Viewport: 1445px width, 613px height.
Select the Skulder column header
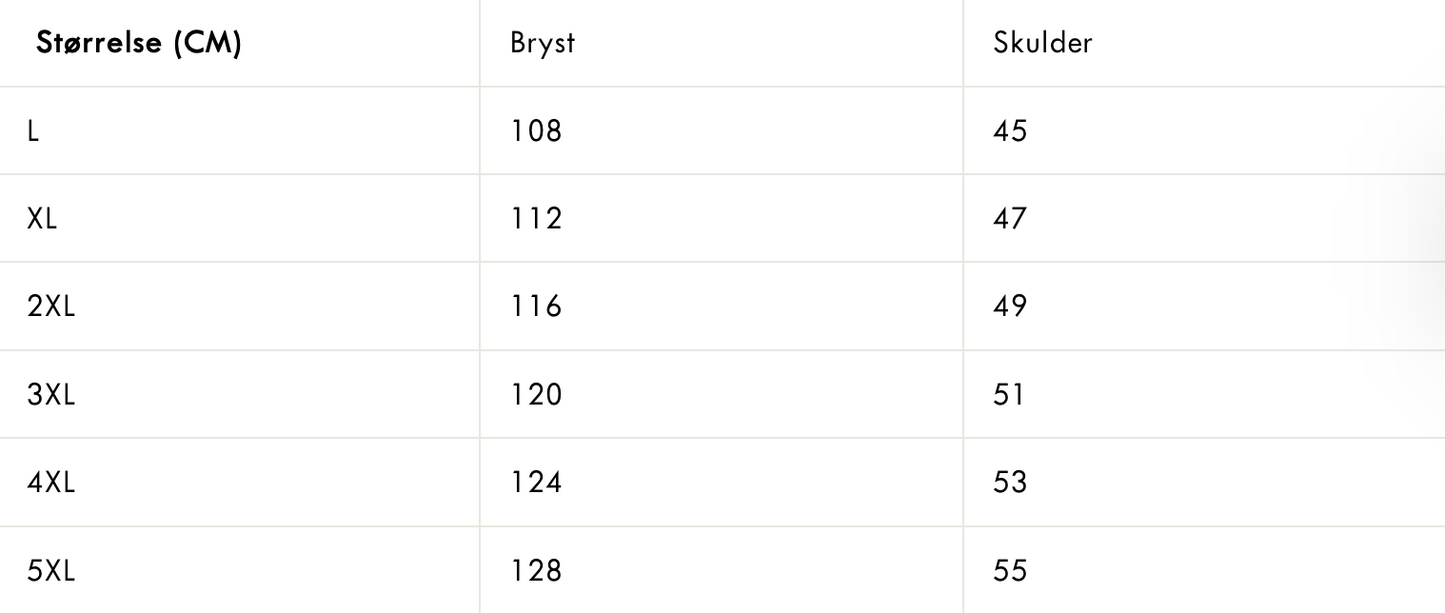pos(1043,43)
